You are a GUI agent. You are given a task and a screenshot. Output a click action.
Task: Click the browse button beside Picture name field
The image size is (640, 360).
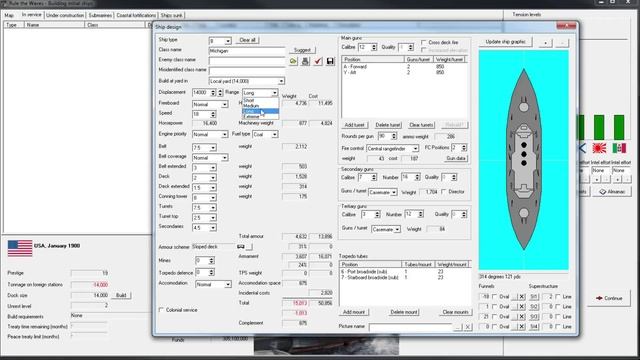click(x=458, y=327)
